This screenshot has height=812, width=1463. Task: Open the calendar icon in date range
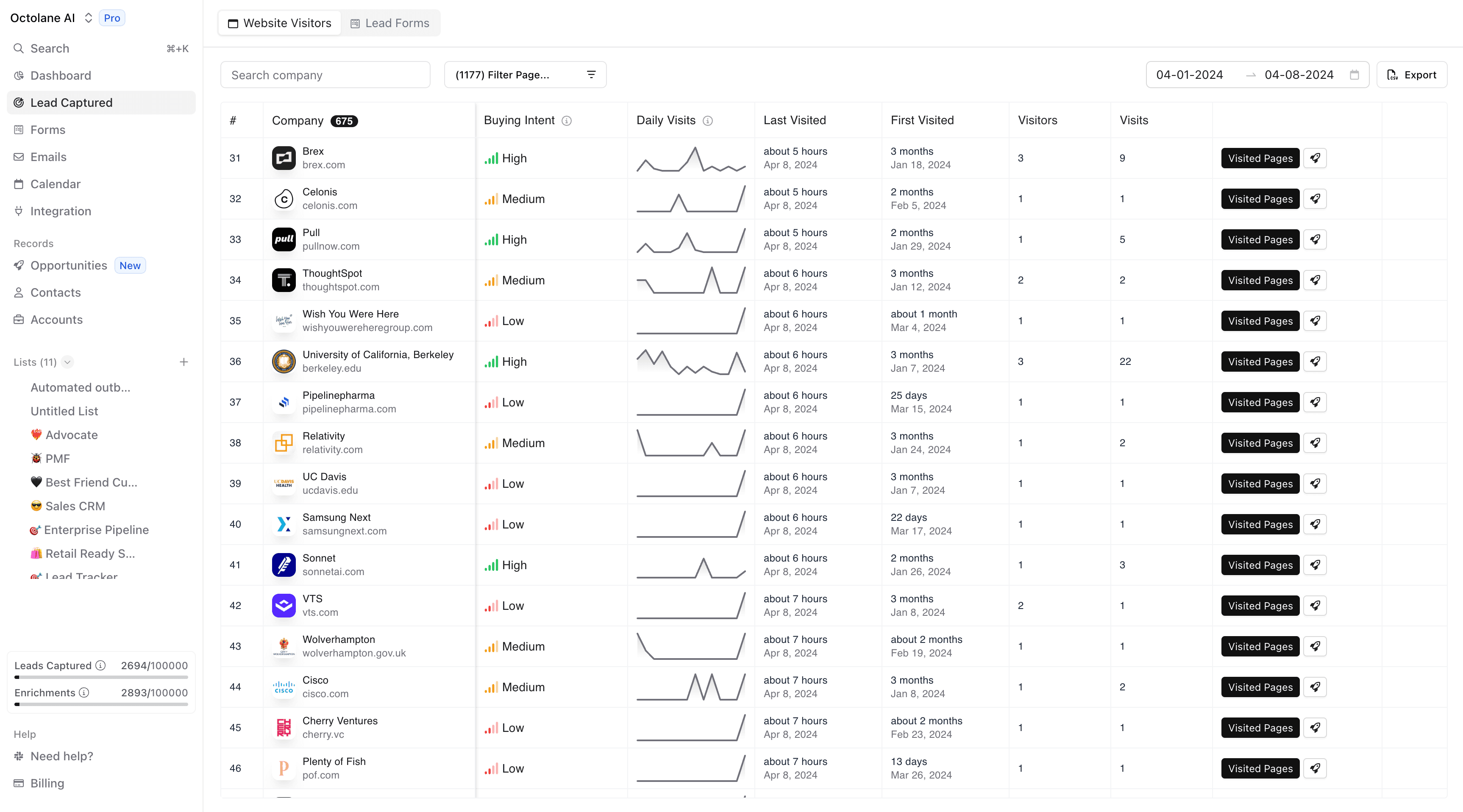tap(1355, 75)
